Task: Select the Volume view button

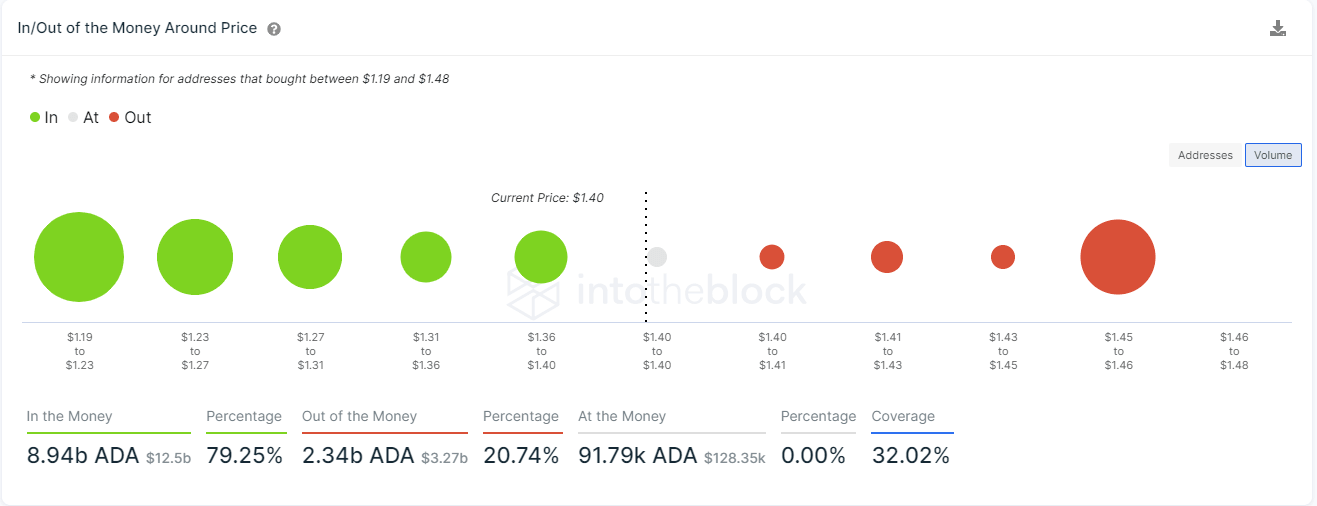Action: (x=1273, y=155)
